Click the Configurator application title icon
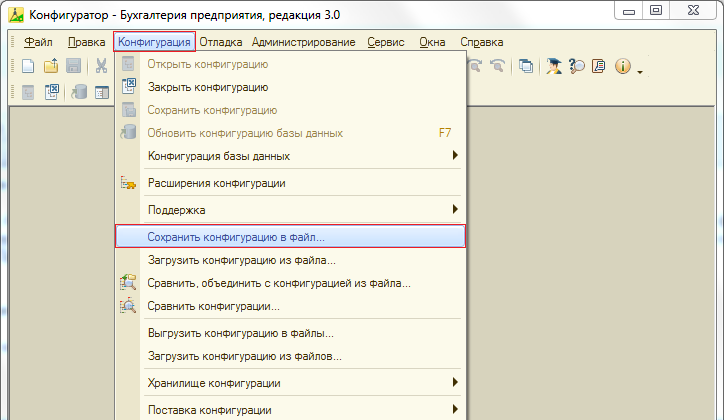 tap(16, 15)
